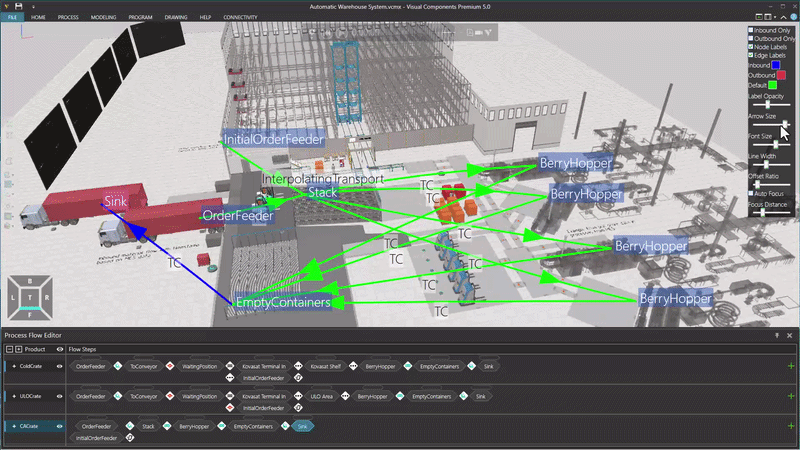Image resolution: width=800 pixels, height=450 pixels.
Task: Select the ToConveyor step in ColdCrate flow
Action: tap(143, 366)
